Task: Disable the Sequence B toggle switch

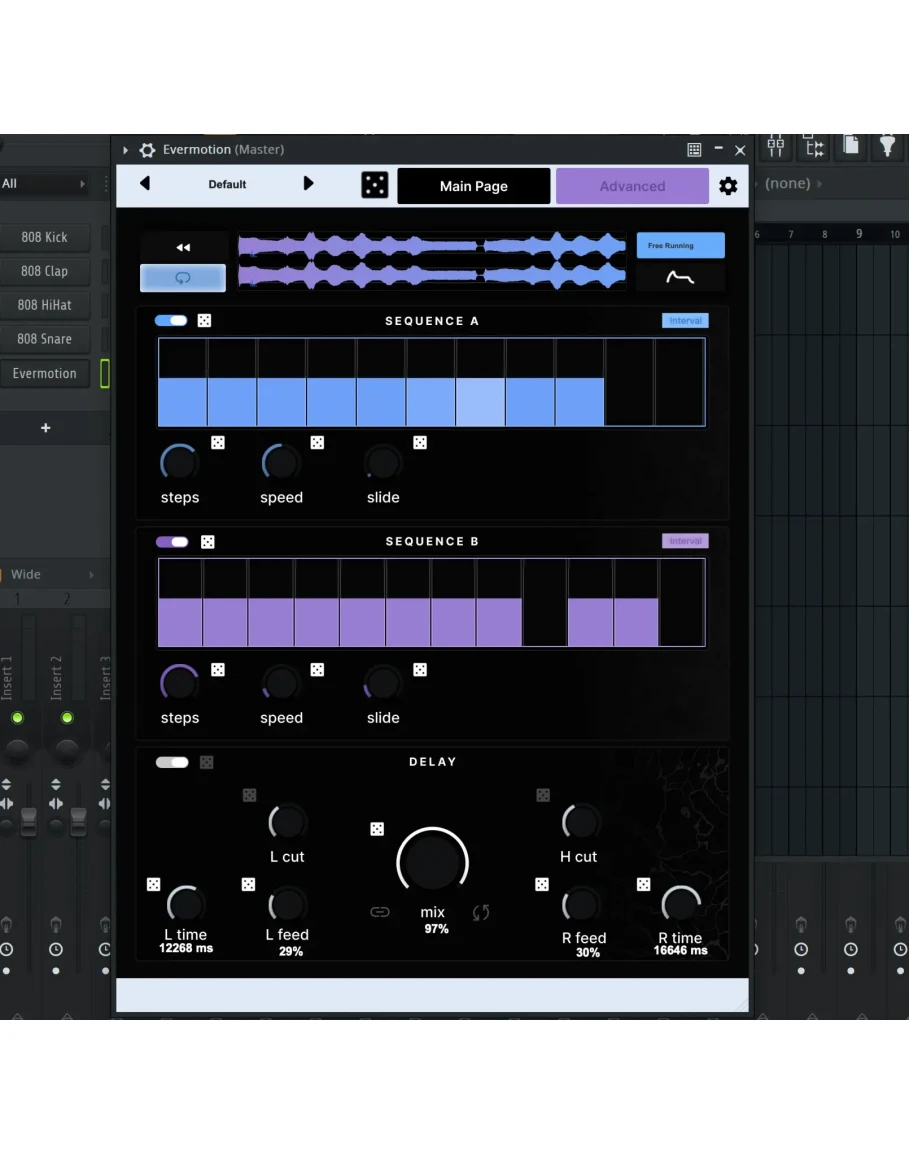Action: pyautogui.click(x=172, y=542)
